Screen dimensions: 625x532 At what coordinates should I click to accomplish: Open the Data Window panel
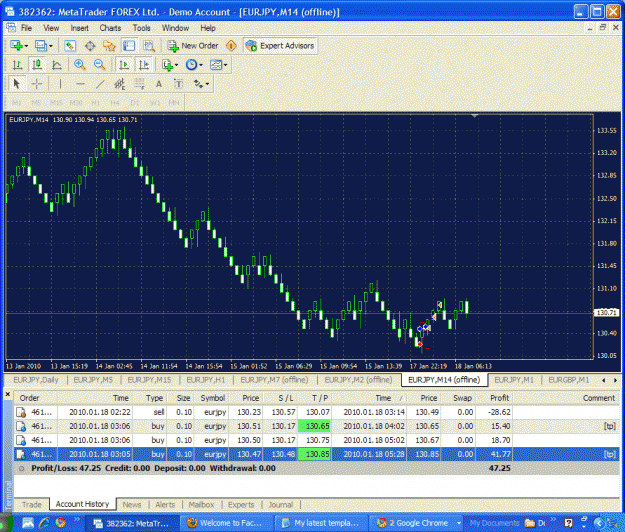coord(90,46)
